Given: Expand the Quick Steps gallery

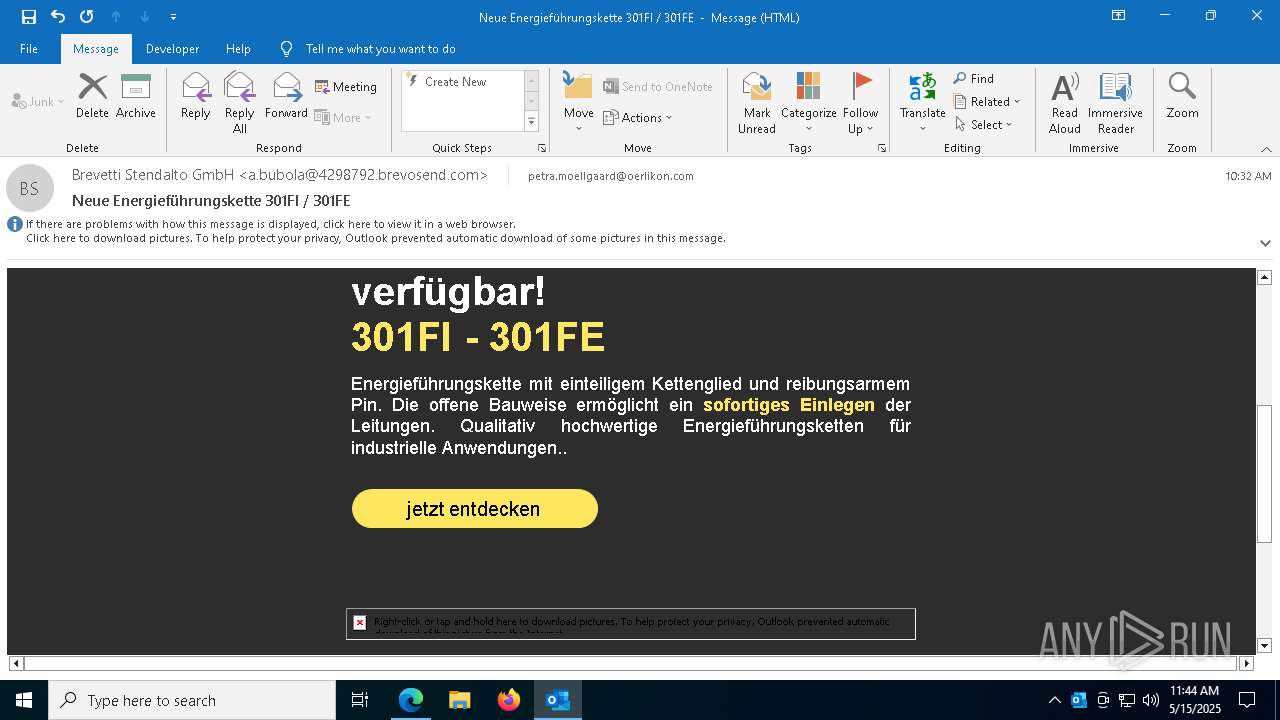Looking at the screenshot, I should (x=531, y=122).
